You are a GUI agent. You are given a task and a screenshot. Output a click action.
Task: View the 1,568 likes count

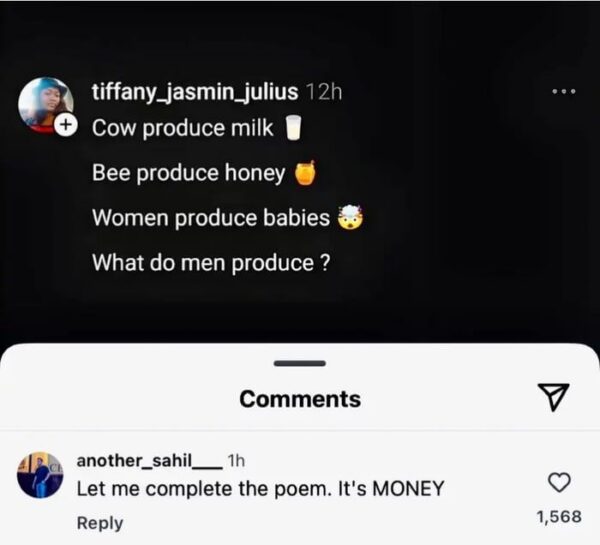pyautogui.click(x=559, y=516)
